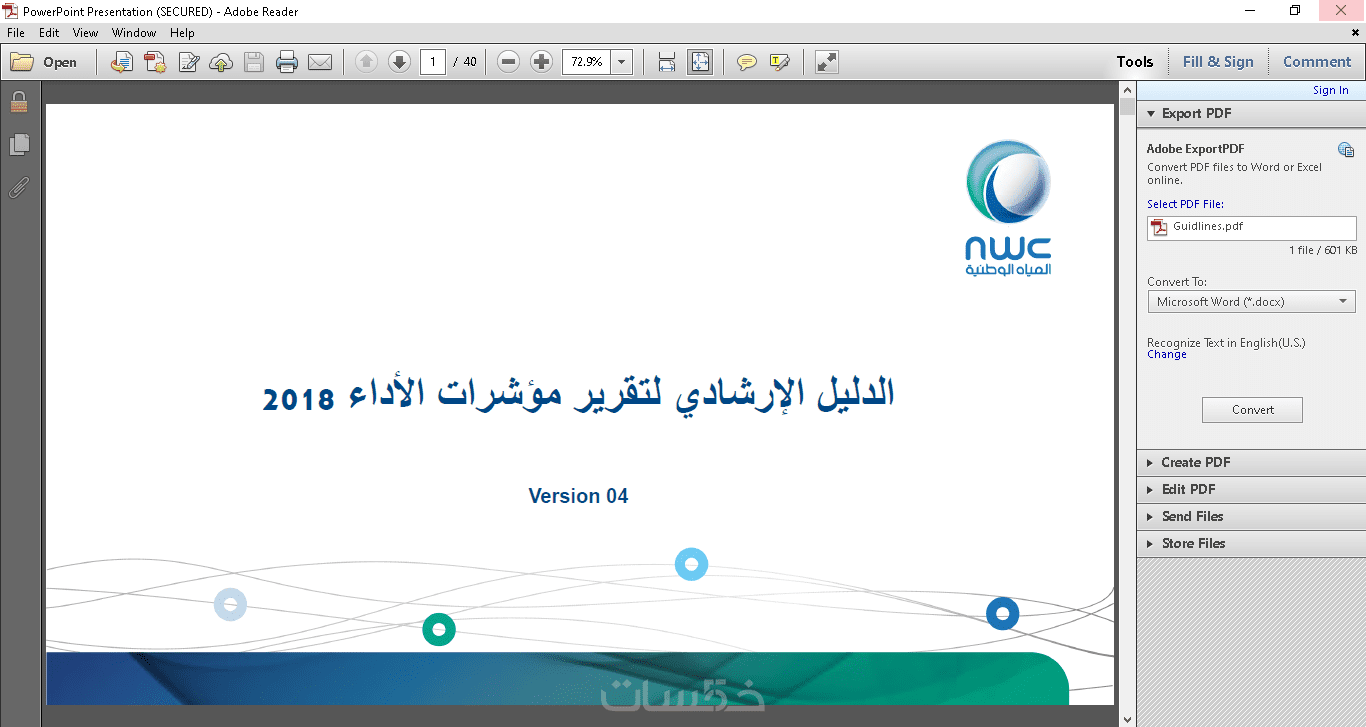Open the Edit menu
The image size is (1366, 727).
point(49,33)
